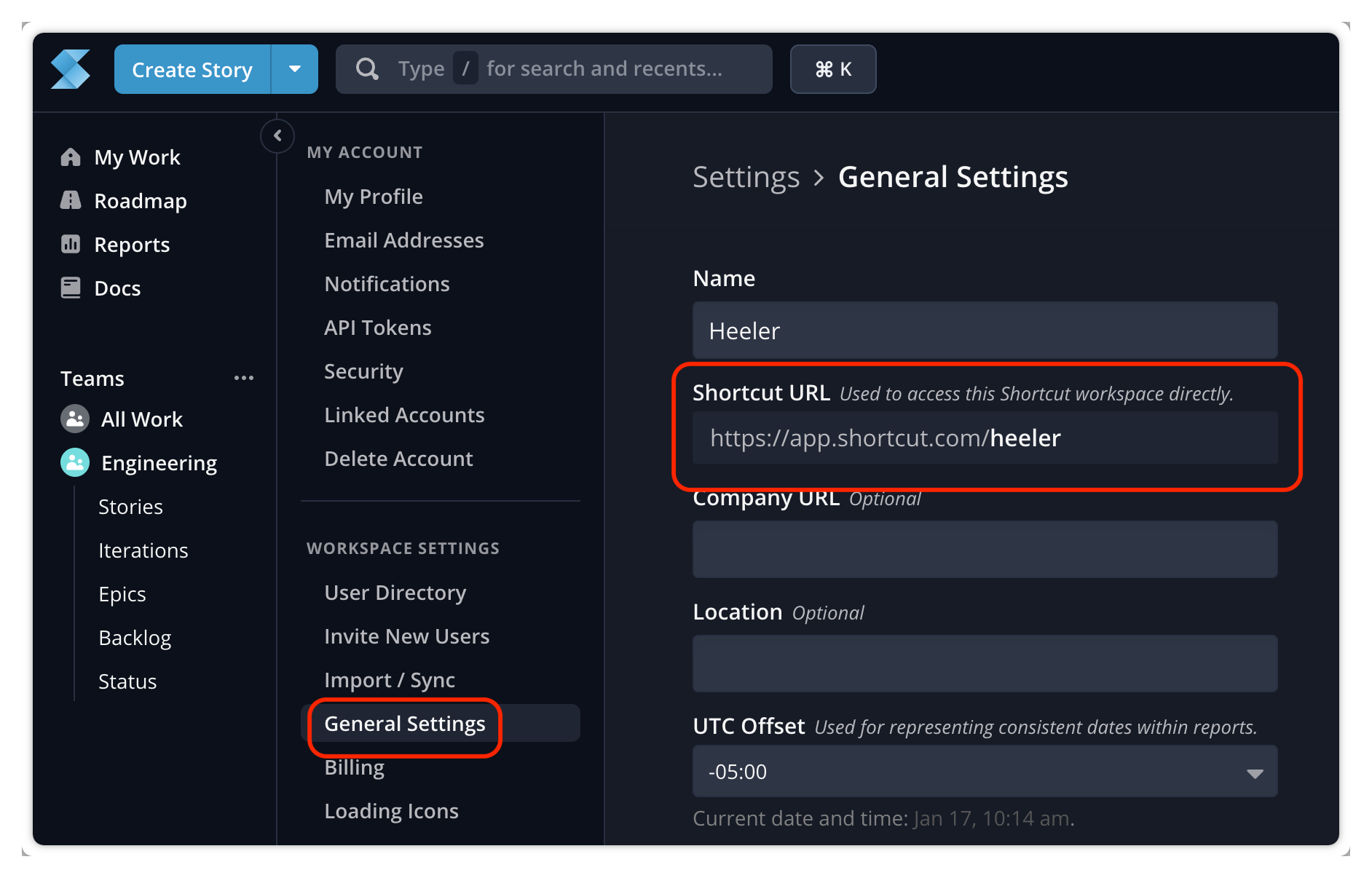1372x878 pixels.
Task: Click the Settings breadcrumb link
Action: pyautogui.click(x=746, y=177)
